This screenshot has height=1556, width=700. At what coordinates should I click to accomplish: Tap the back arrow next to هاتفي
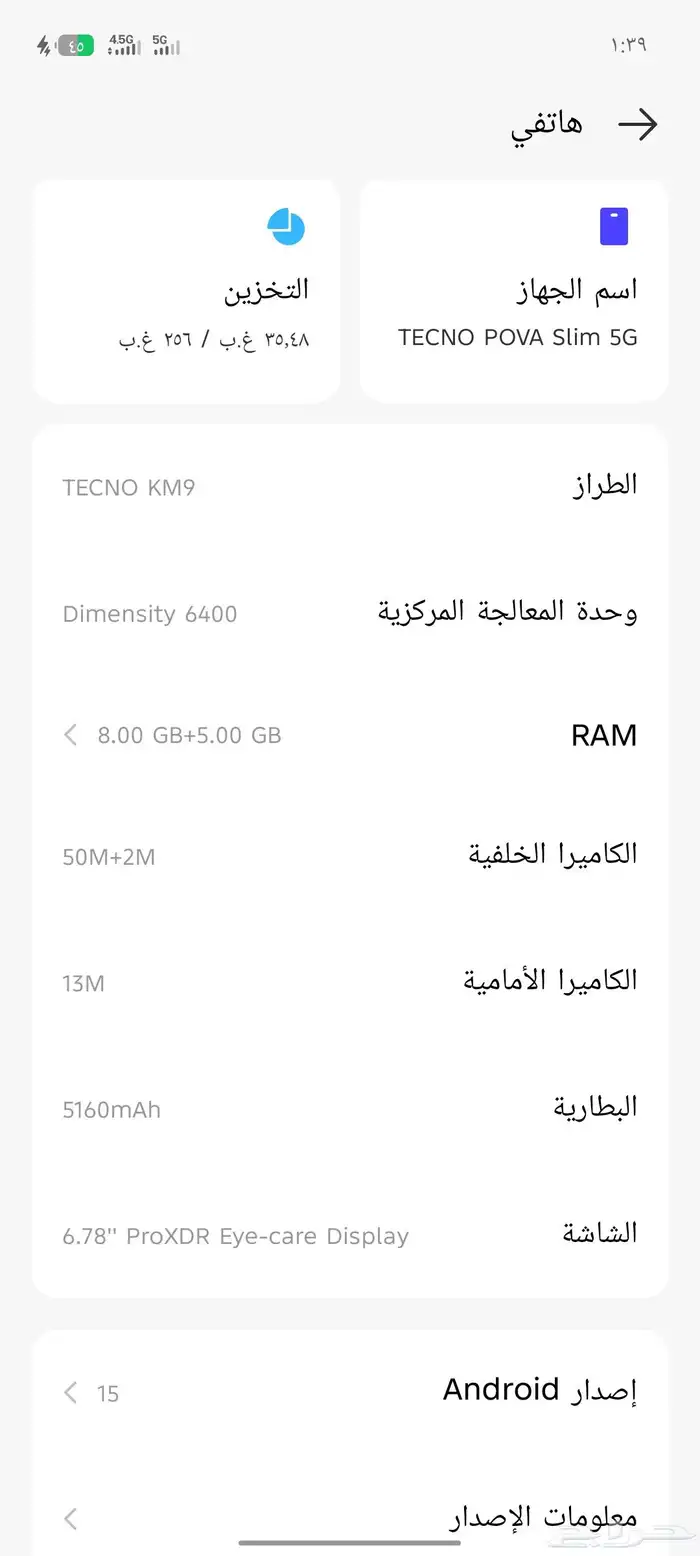(x=637, y=124)
